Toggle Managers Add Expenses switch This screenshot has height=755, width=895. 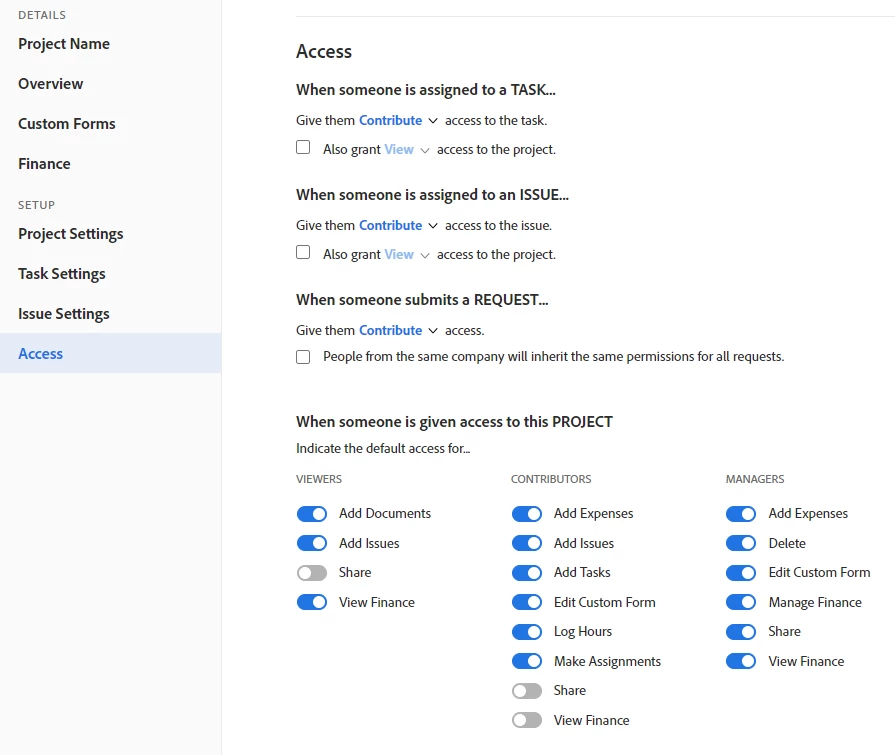[741, 514]
